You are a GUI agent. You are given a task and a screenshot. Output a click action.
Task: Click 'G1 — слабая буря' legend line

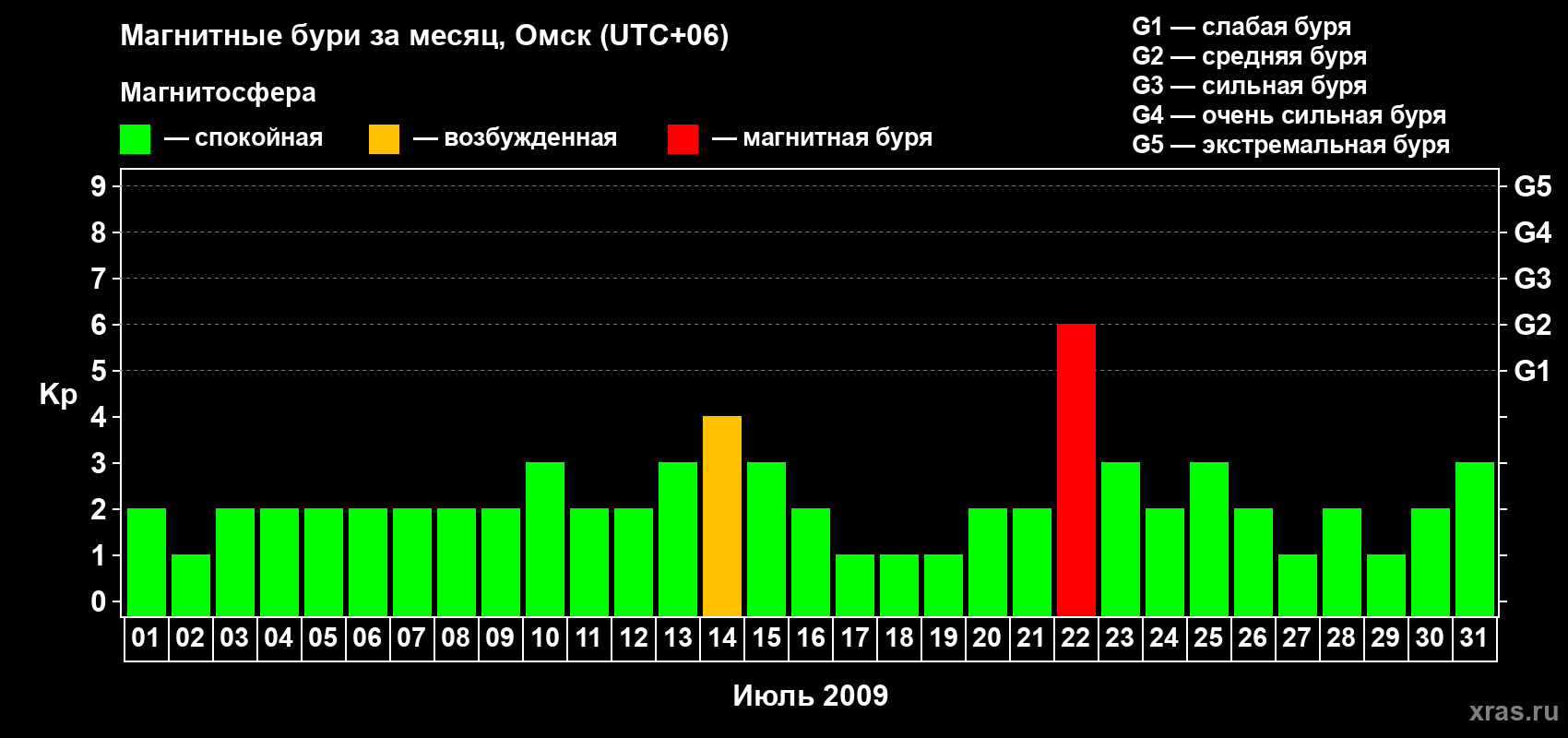click(x=1241, y=27)
